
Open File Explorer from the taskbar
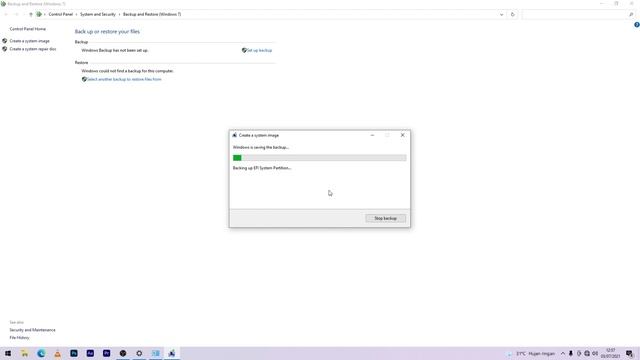coord(24,353)
